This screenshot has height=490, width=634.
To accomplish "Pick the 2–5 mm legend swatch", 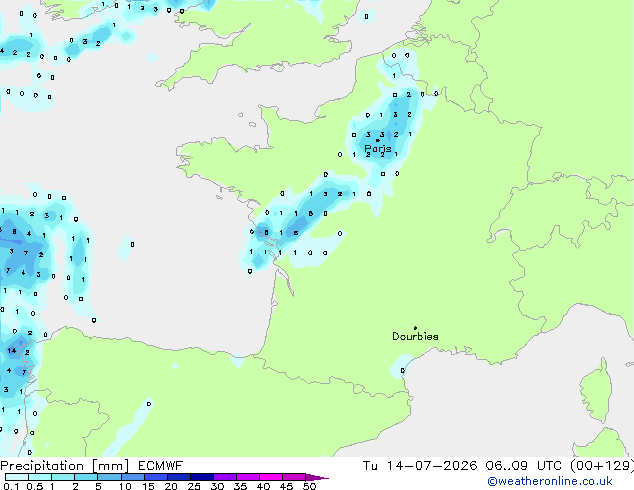I will pyautogui.click(x=86, y=477).
